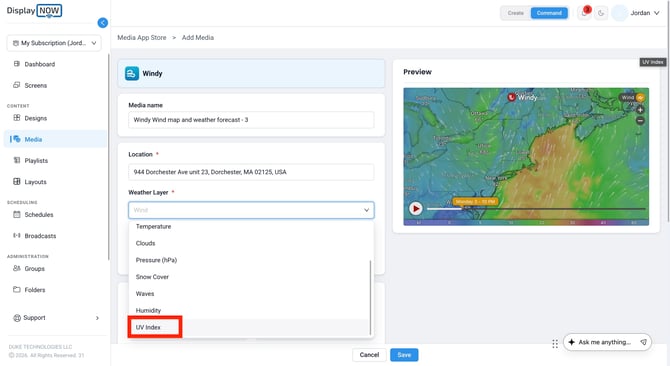Image resolution: width=670 pixels, height=366 pixels.
Task: Toggle dark mode moon icon
Action: point(601,13)
